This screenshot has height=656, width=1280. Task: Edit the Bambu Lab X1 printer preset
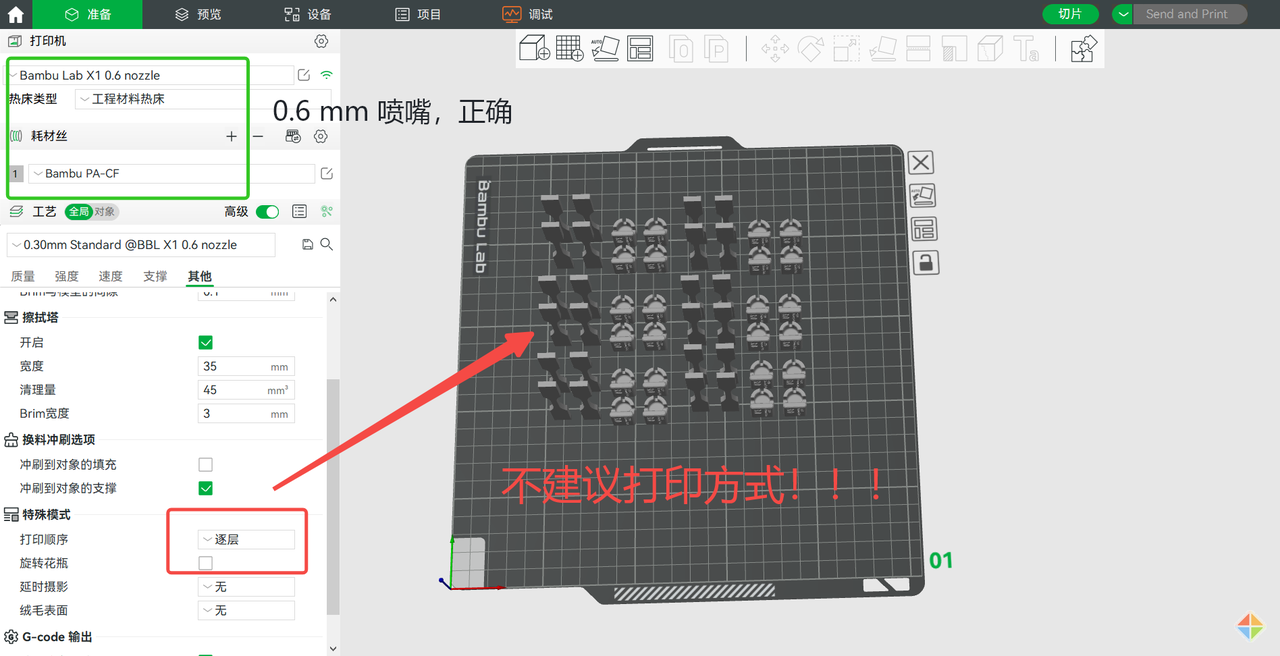pos(303,75)
